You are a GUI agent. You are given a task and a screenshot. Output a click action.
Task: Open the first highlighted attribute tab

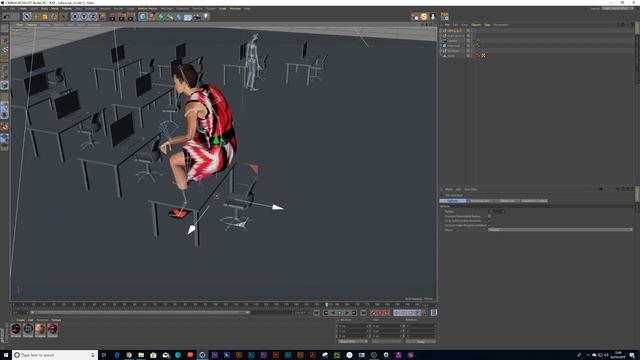(453, 201)
